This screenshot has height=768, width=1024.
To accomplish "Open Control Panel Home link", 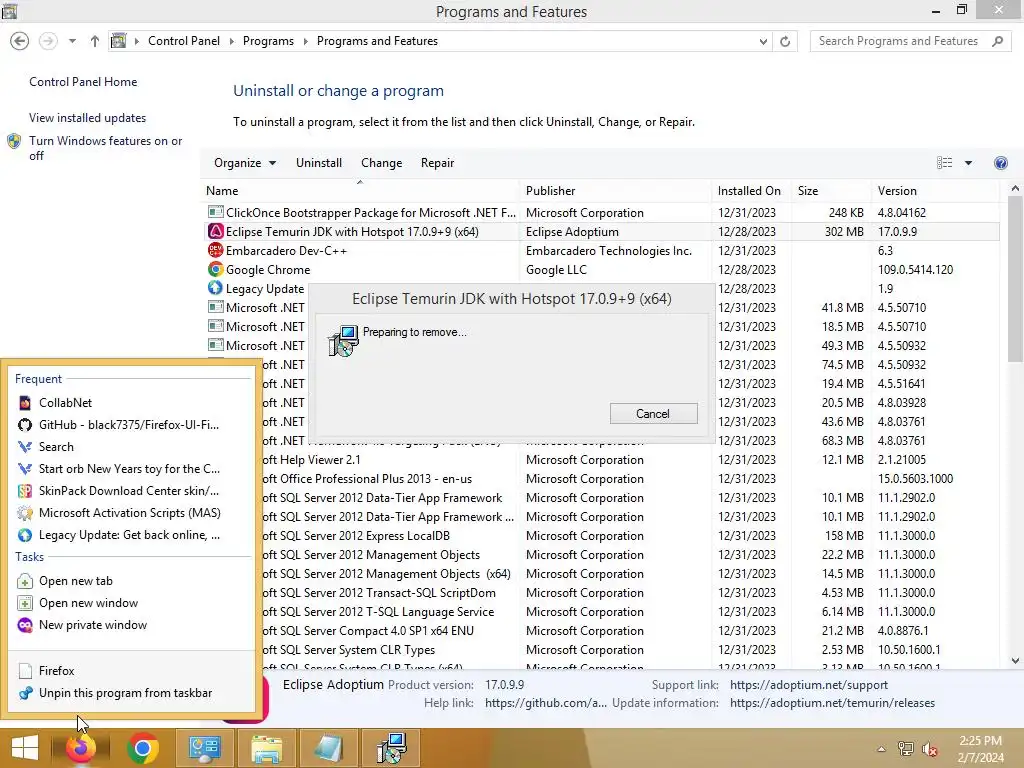I will pyautogui.click(x=83, y=82).
